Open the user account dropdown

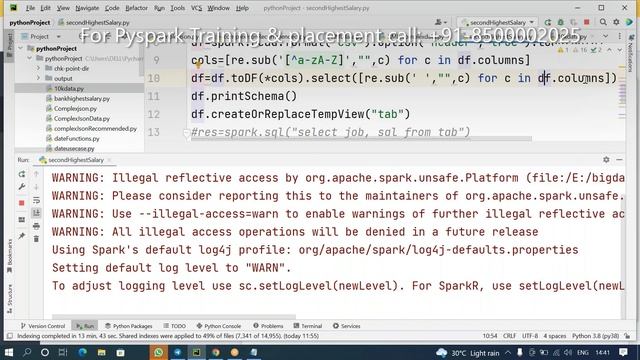point(441,22)
